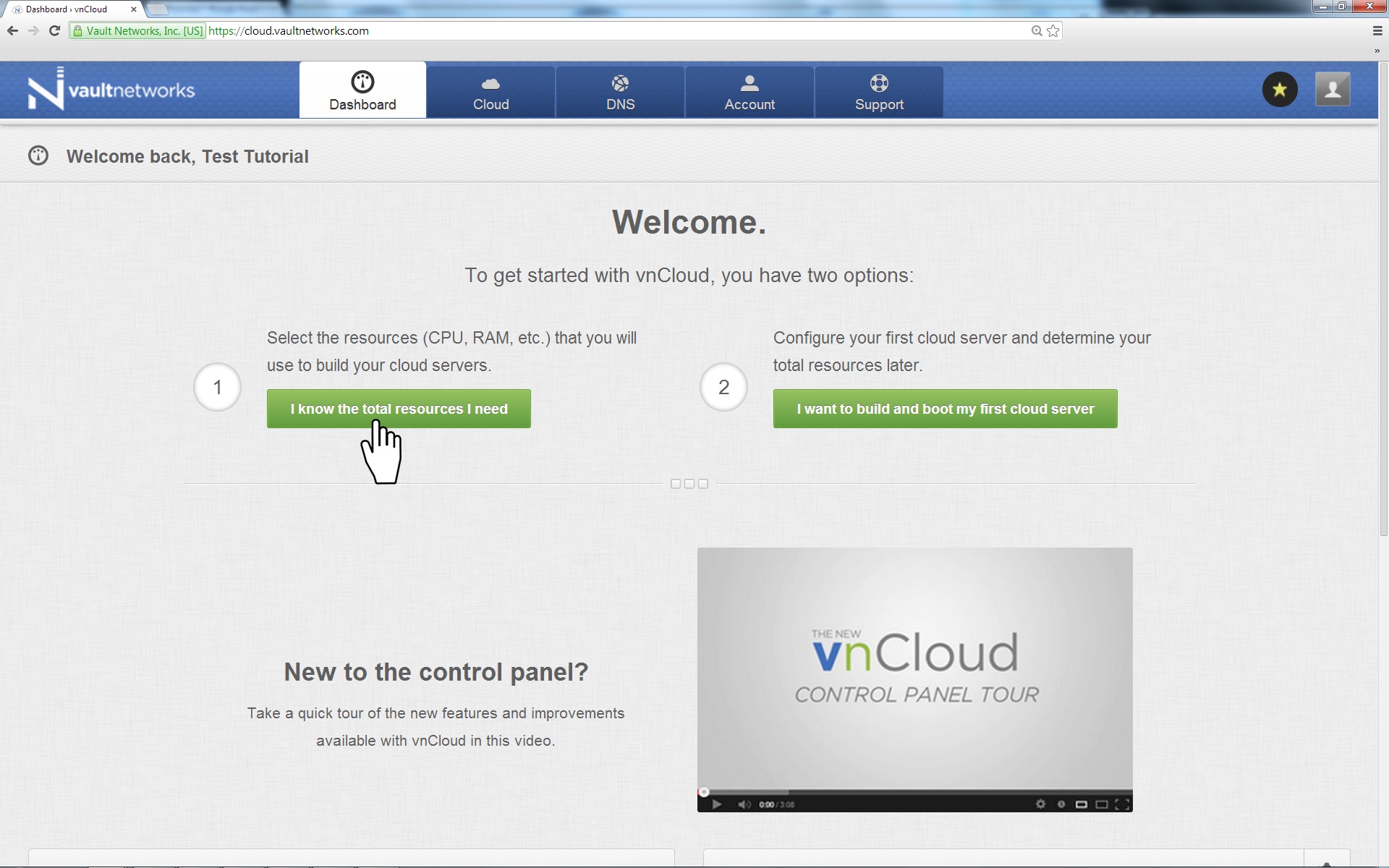
Task: Enter fullscreen video mode
Action: click(x=1122, y=804)
